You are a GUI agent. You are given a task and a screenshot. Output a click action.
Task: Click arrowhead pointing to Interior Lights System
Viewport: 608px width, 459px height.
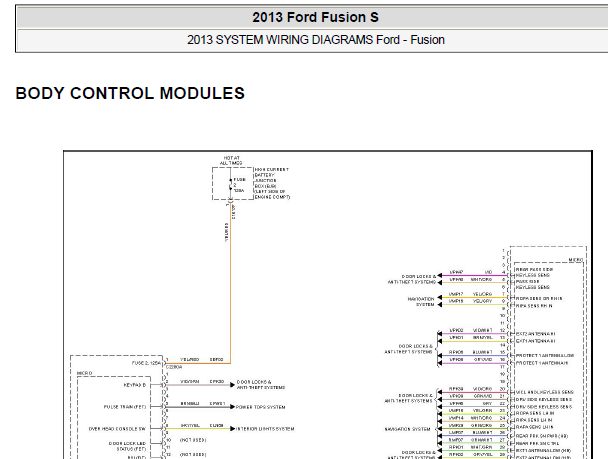(233, 429)
